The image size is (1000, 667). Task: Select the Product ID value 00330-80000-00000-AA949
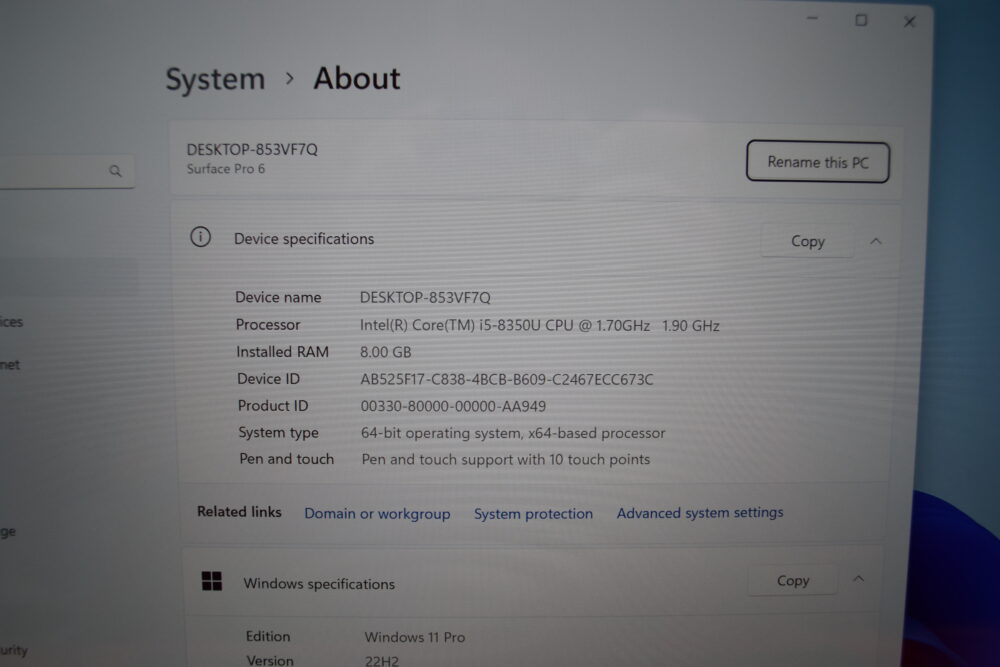pos(453,406)
